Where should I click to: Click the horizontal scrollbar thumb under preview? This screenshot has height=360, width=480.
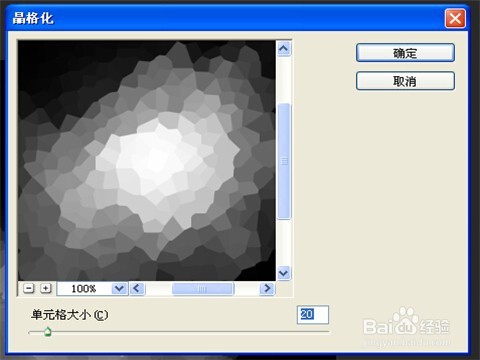(203, 289)
